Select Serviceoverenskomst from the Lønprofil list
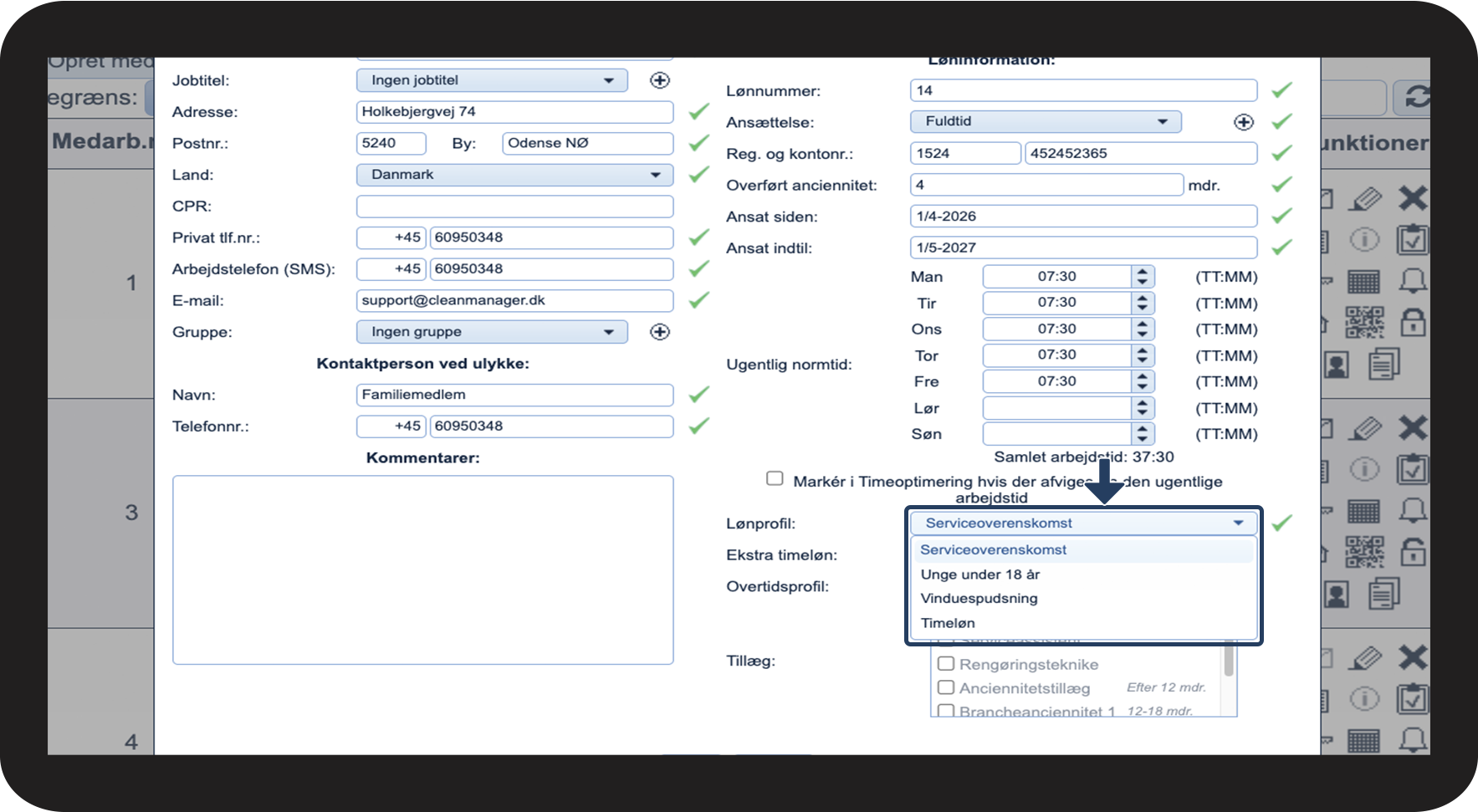 coord(1083,550)
